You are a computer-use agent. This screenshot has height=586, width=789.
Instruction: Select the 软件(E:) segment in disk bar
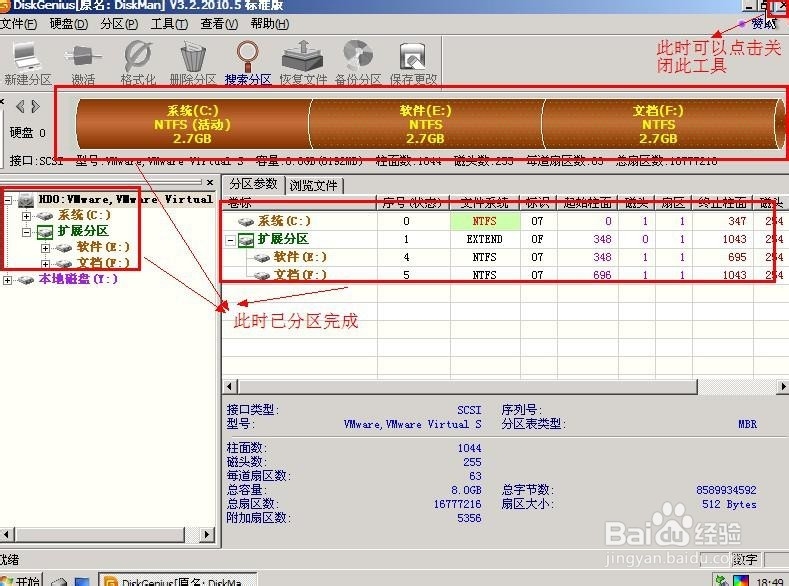(x=425, y=124)
